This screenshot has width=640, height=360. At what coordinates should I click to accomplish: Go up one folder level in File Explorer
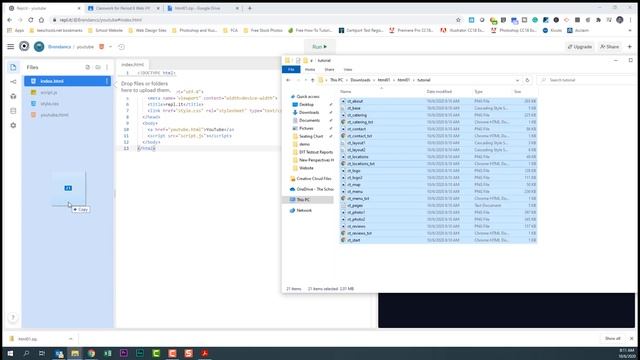pos(313,80)
